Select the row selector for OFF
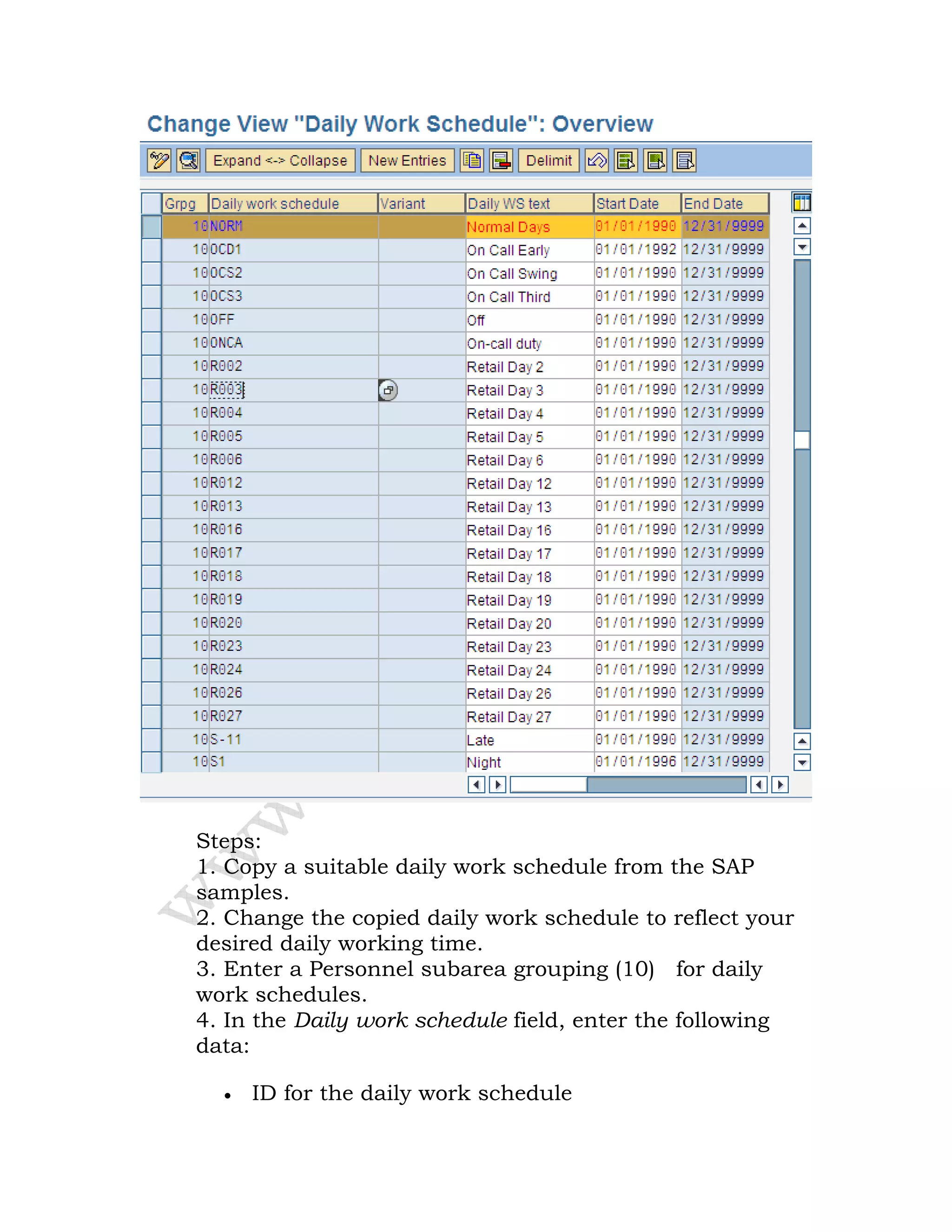This screenshot has height=1232, width=952. (x=151, y=320)
